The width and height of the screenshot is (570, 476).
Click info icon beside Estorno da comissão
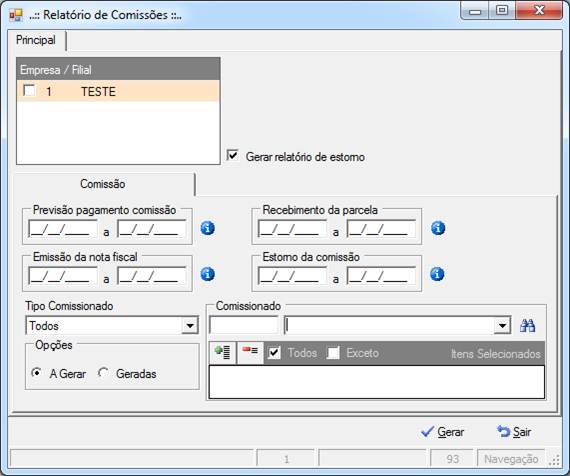tap(437, 274)
